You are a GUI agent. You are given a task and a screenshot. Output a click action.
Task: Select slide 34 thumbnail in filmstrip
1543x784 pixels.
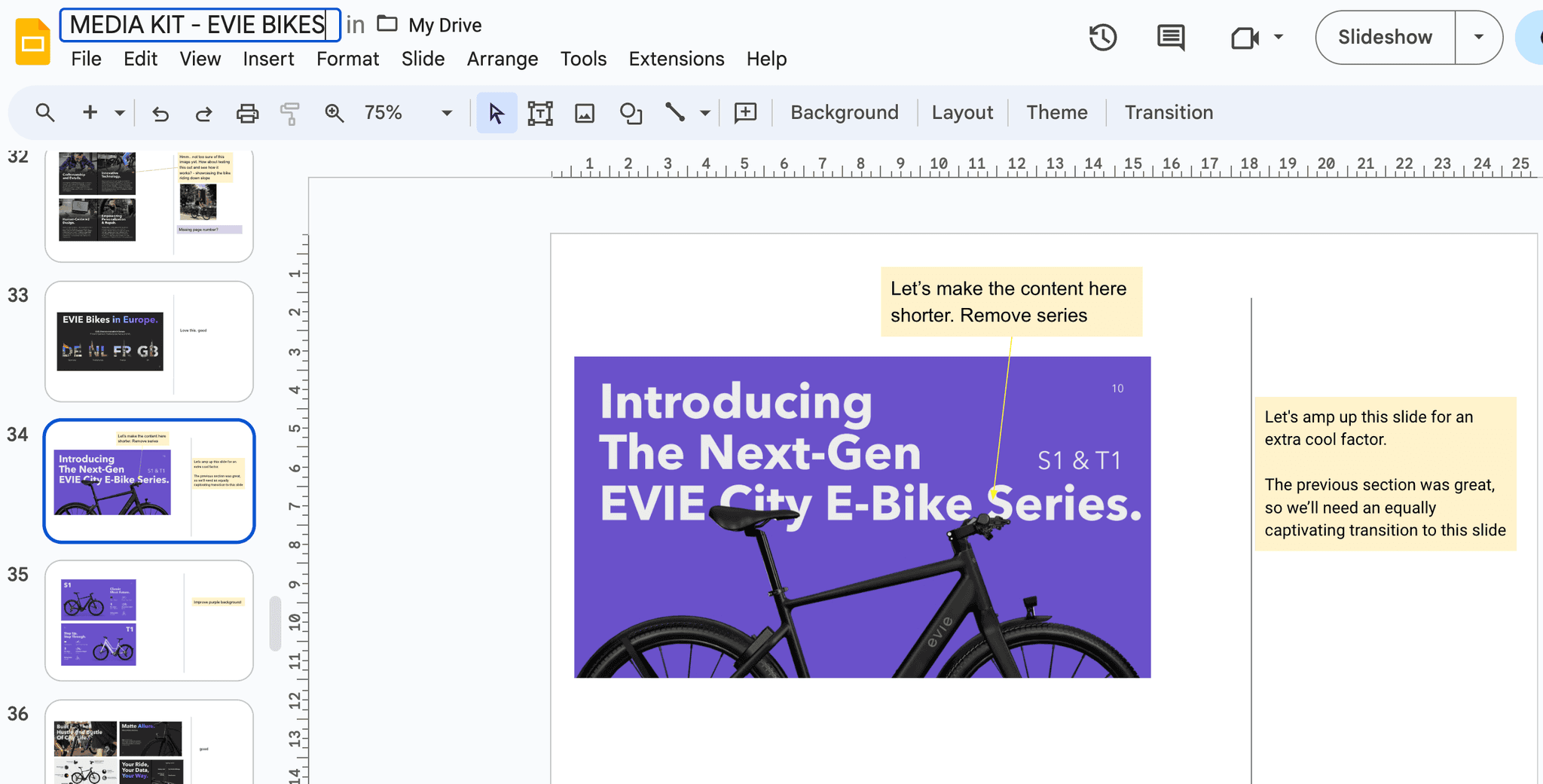click(x=149, y=481)
